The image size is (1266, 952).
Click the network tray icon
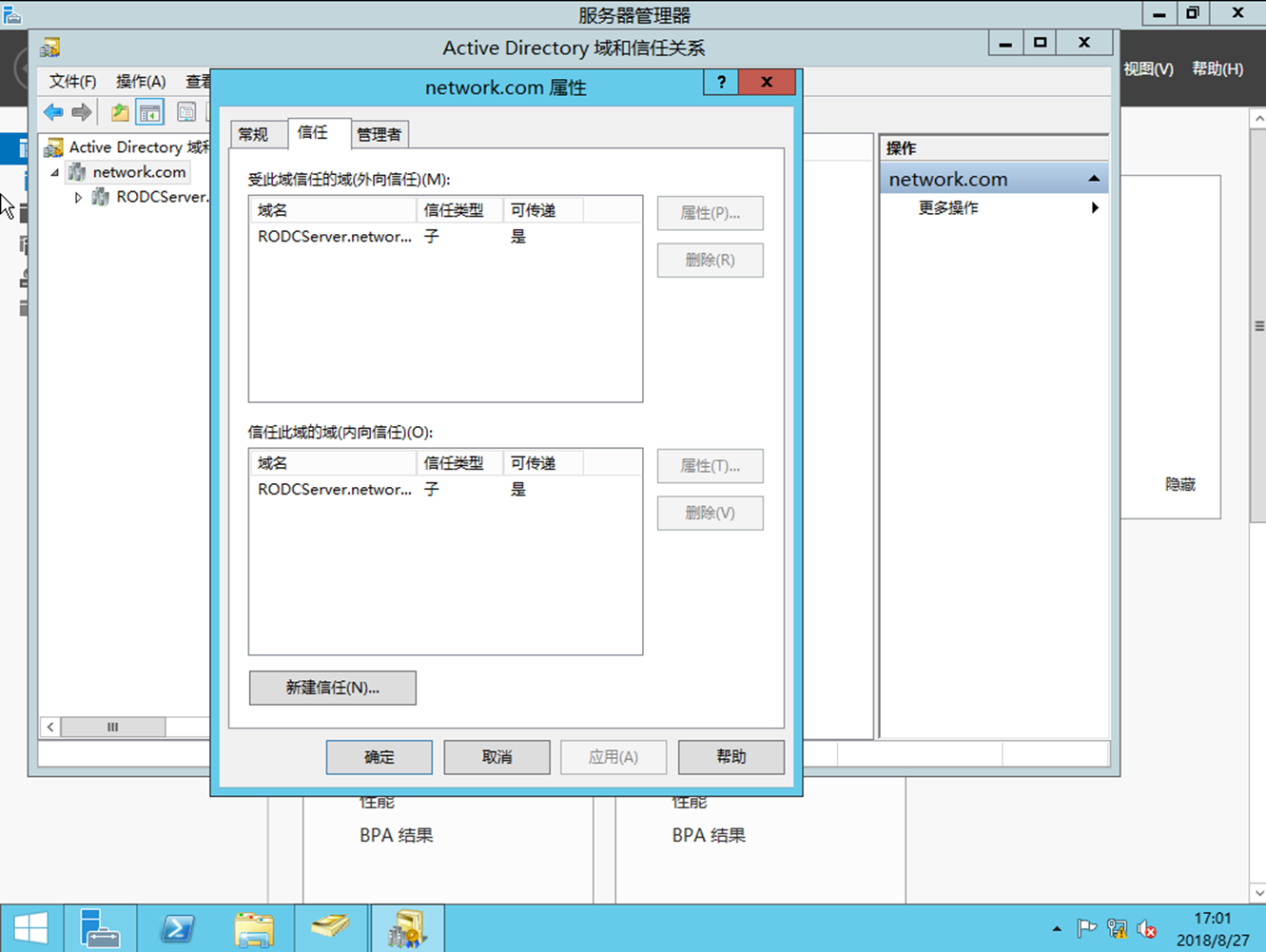click(1117, 928)
